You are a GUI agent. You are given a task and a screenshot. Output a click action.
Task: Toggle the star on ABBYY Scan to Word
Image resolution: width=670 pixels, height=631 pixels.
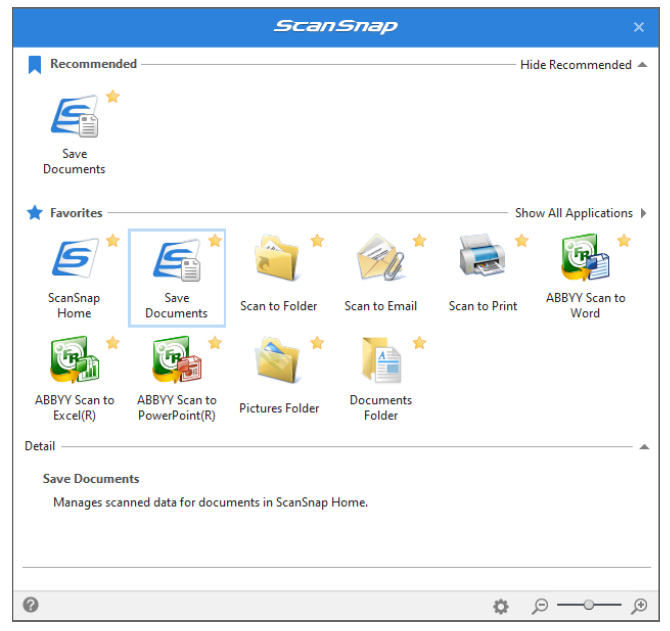coord(624,241)
